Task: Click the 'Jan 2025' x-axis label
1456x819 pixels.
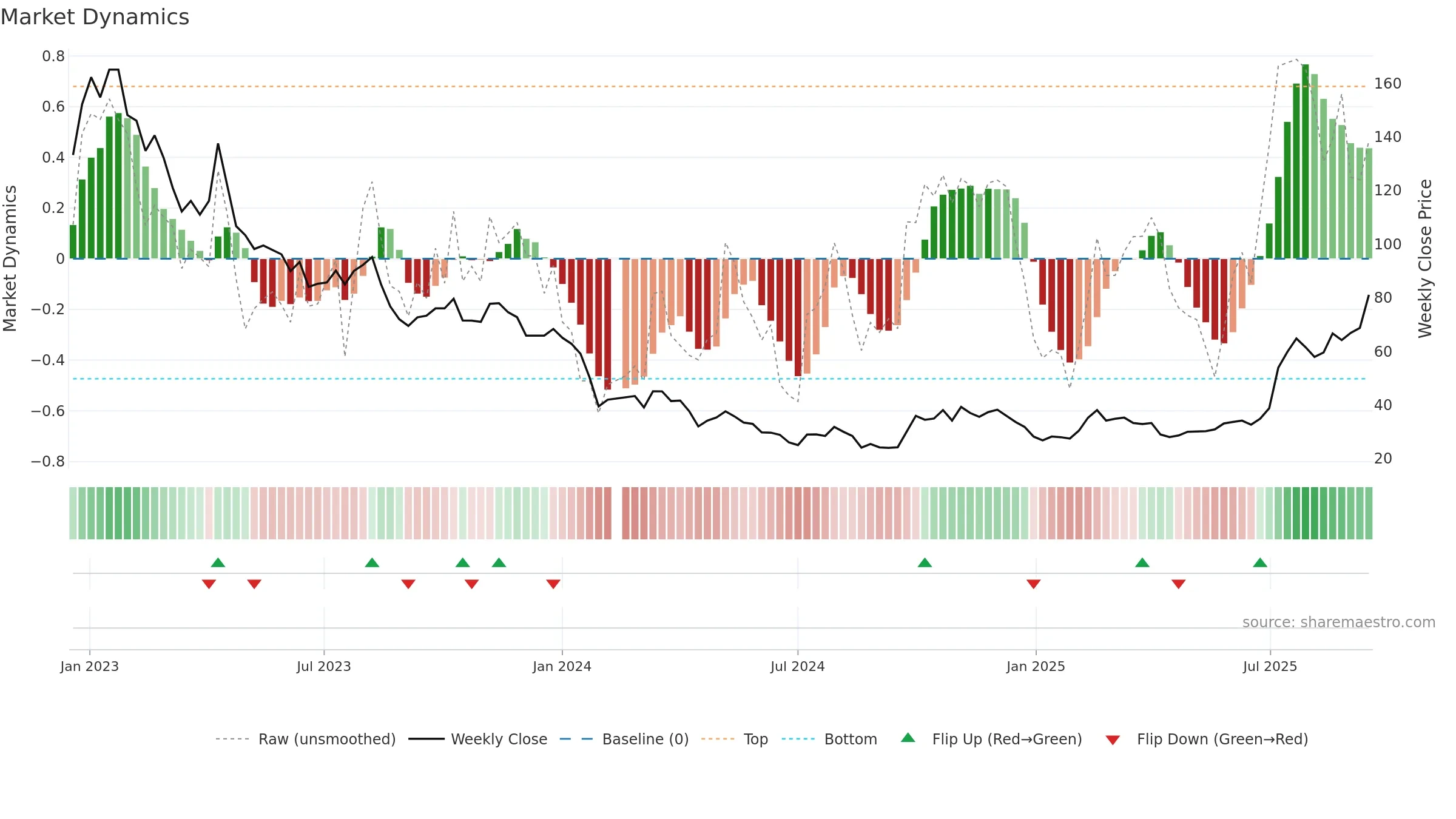Action: click(x=1036, y=666)
